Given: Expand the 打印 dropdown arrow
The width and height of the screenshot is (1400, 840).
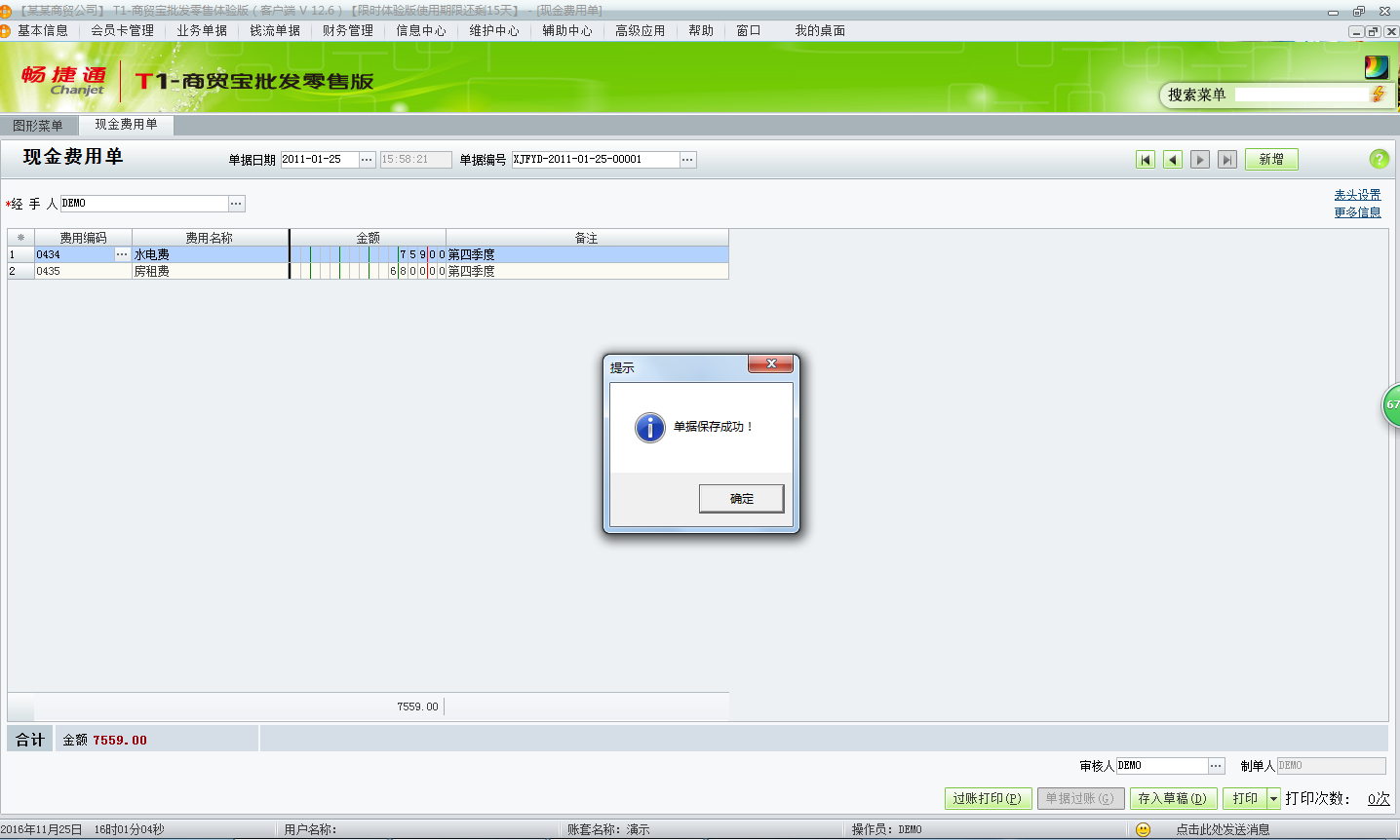Looking at the screenshot, I should click(1273, 799).
